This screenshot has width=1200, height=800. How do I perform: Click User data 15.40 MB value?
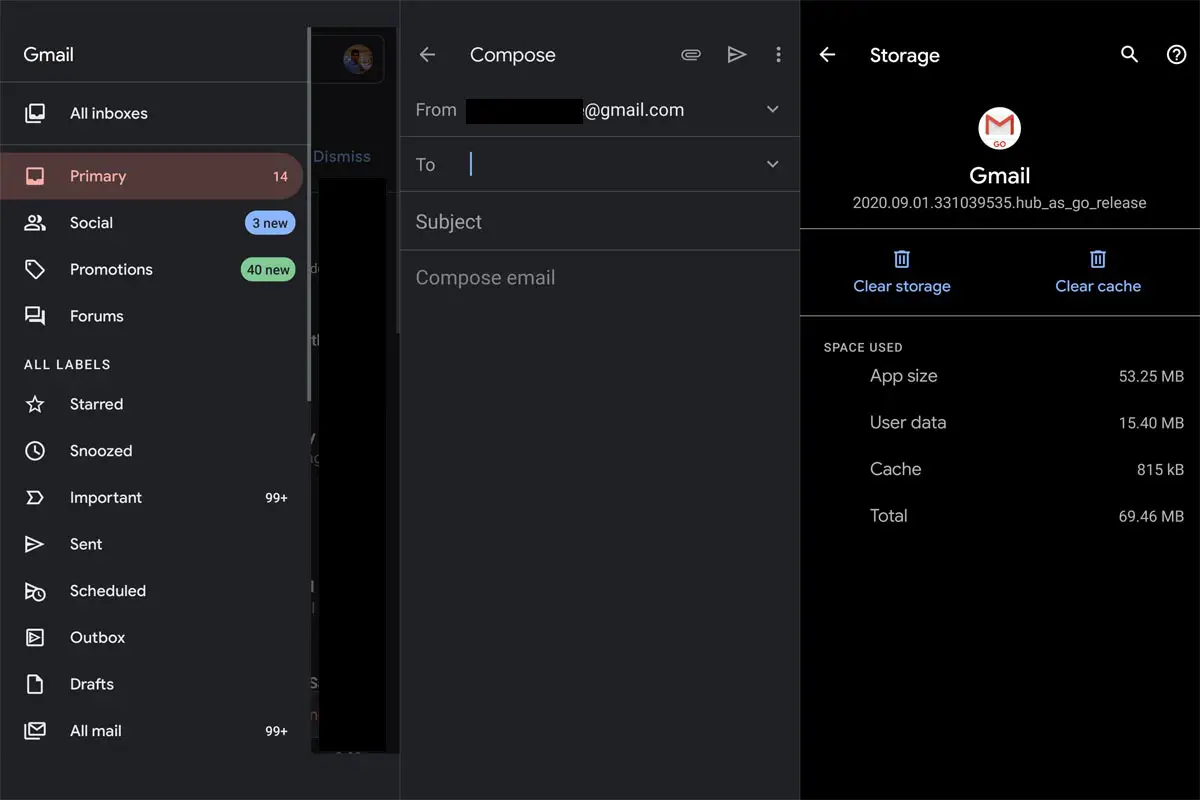[x=1151, y=423]
